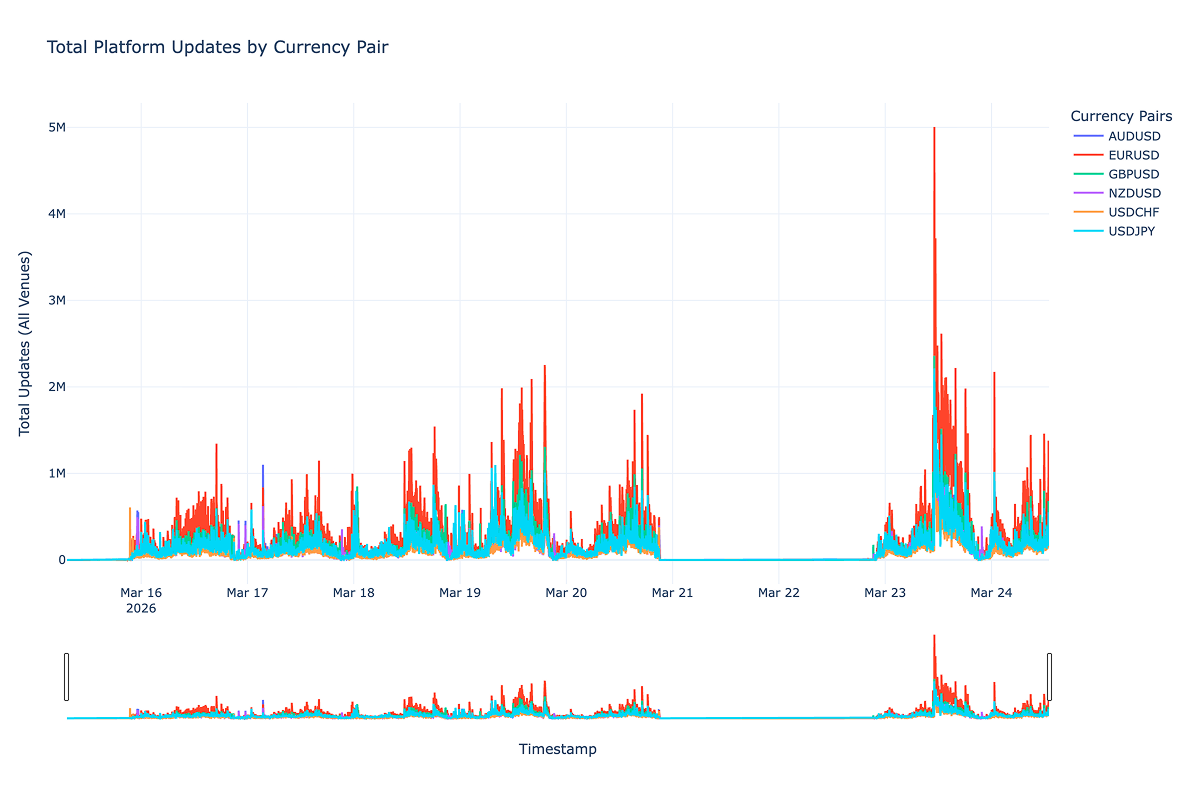Click the Currency Pairs legend heading

coord(1121,116)
